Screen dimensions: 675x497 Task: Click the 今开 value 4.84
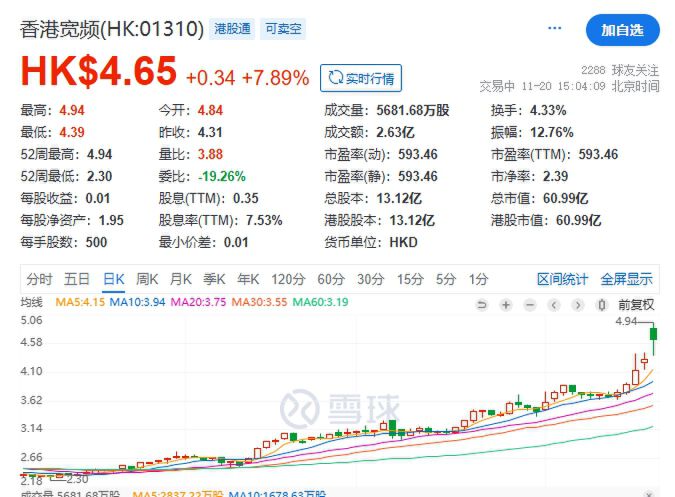tap(210, 111)
